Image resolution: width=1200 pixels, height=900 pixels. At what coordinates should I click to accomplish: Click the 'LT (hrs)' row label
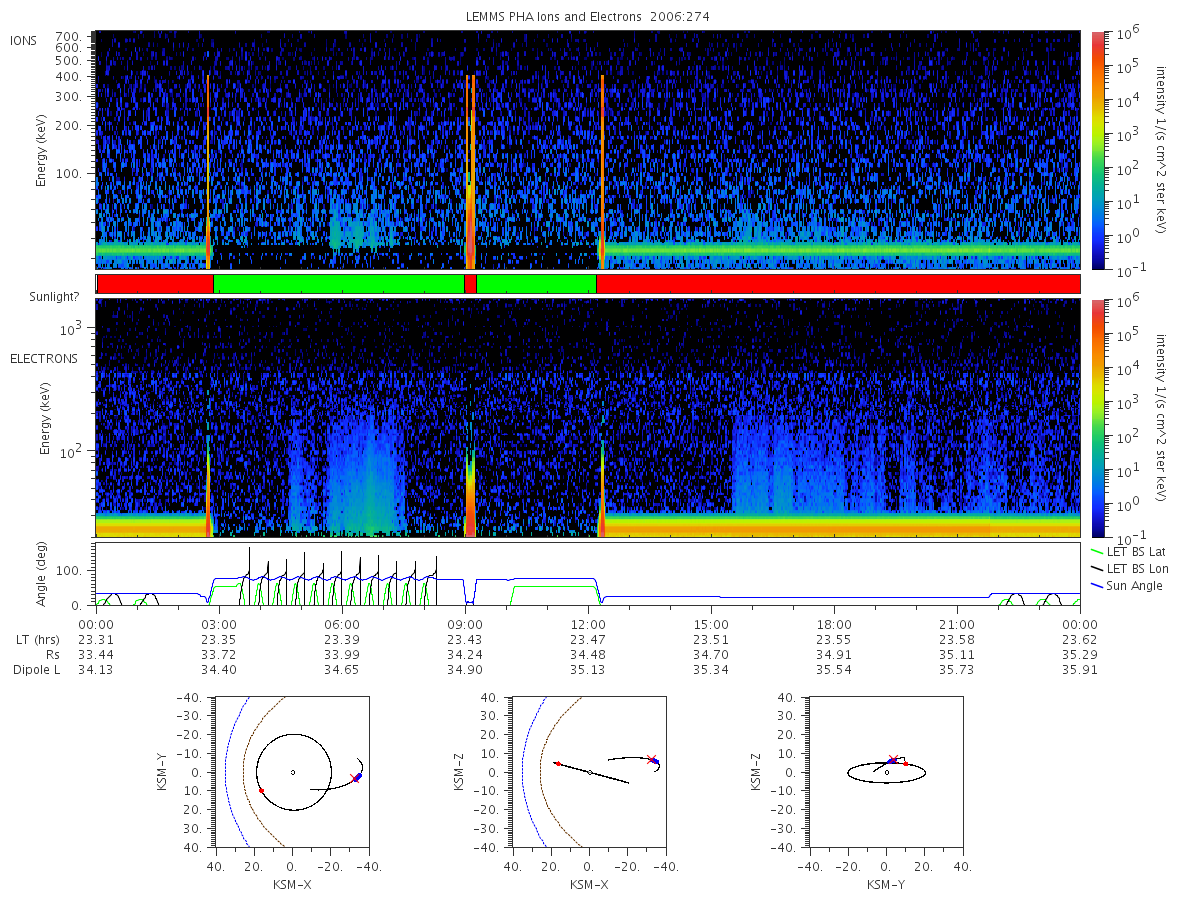[x=37, y=639]
